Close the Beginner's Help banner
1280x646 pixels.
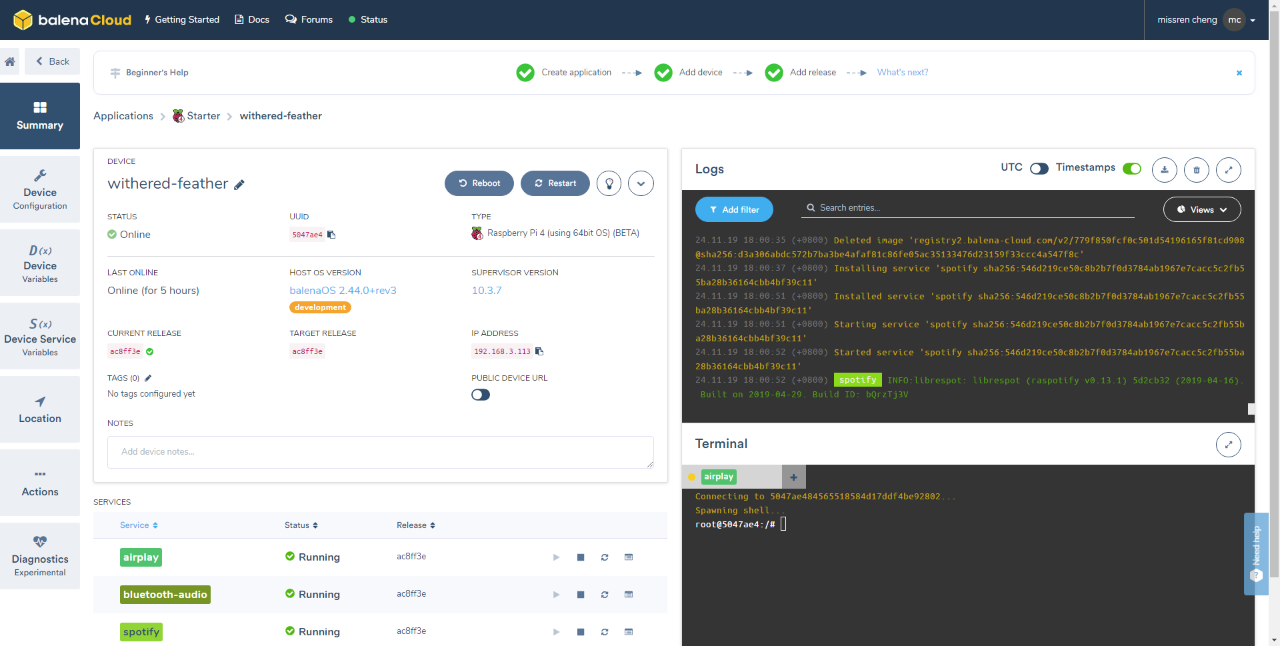click(x=1239, y=73)
